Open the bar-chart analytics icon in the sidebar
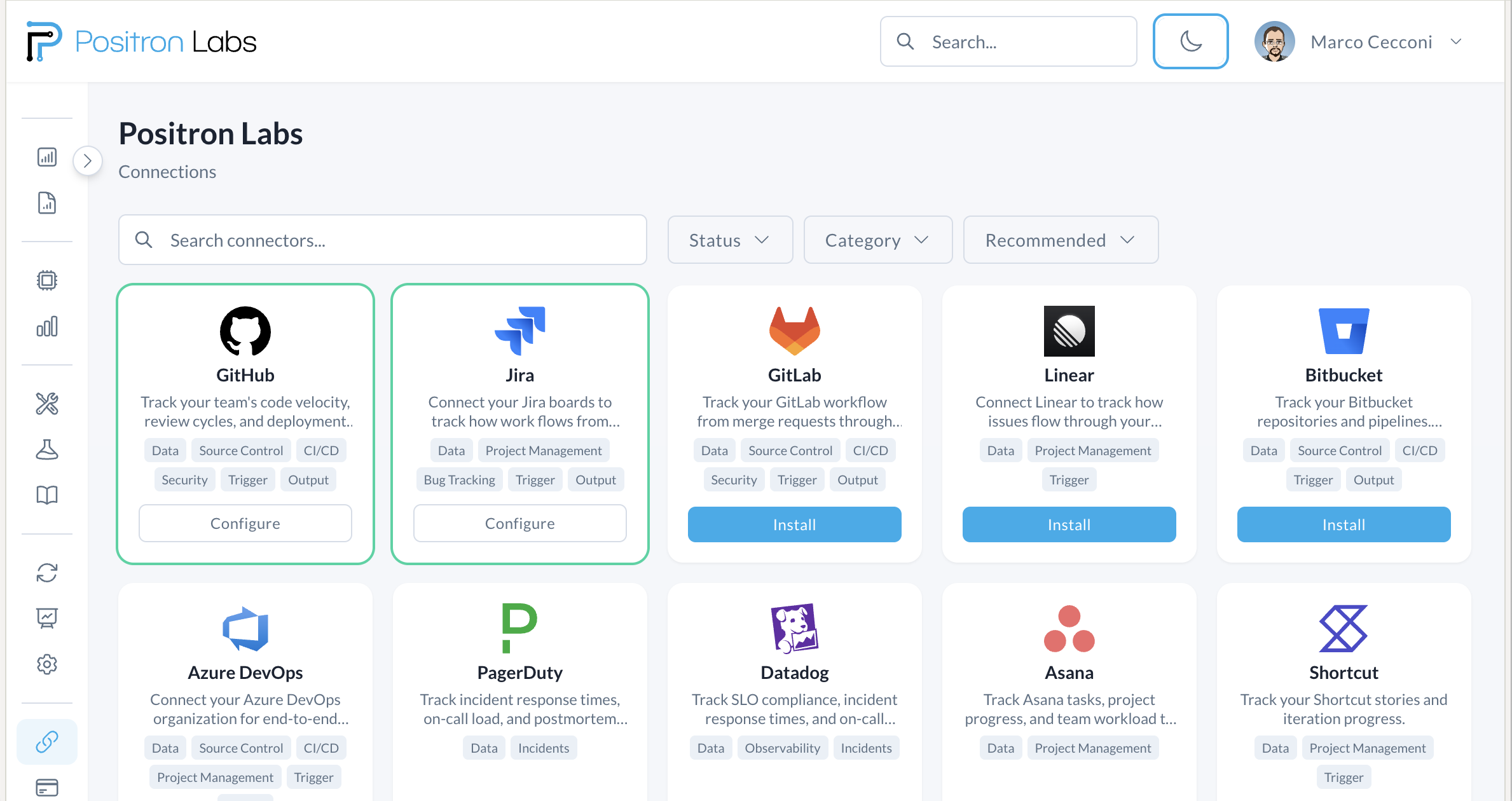 [47, 327]
